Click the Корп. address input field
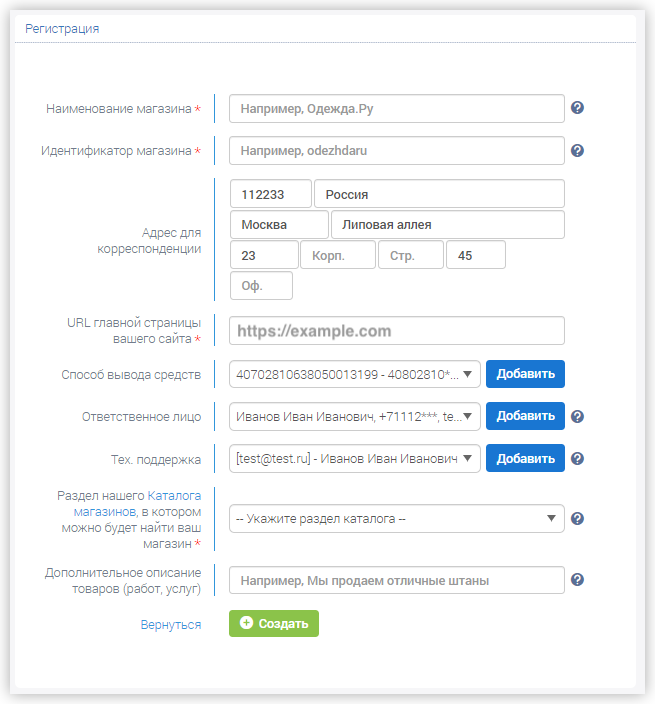Screen dimensions: 655x704 338,255
